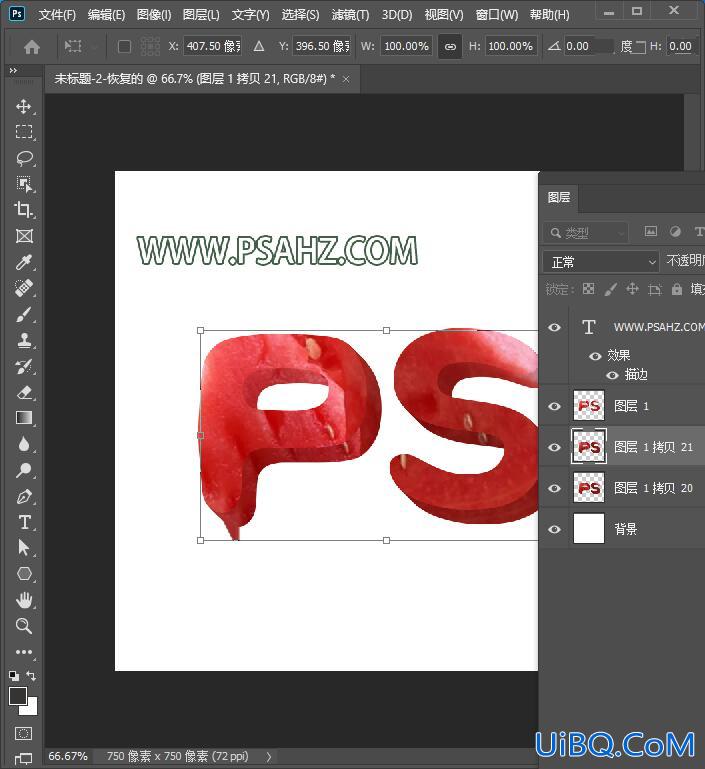Click the Home icon in options bar
The image size is (705, 769).
[32, 47]
